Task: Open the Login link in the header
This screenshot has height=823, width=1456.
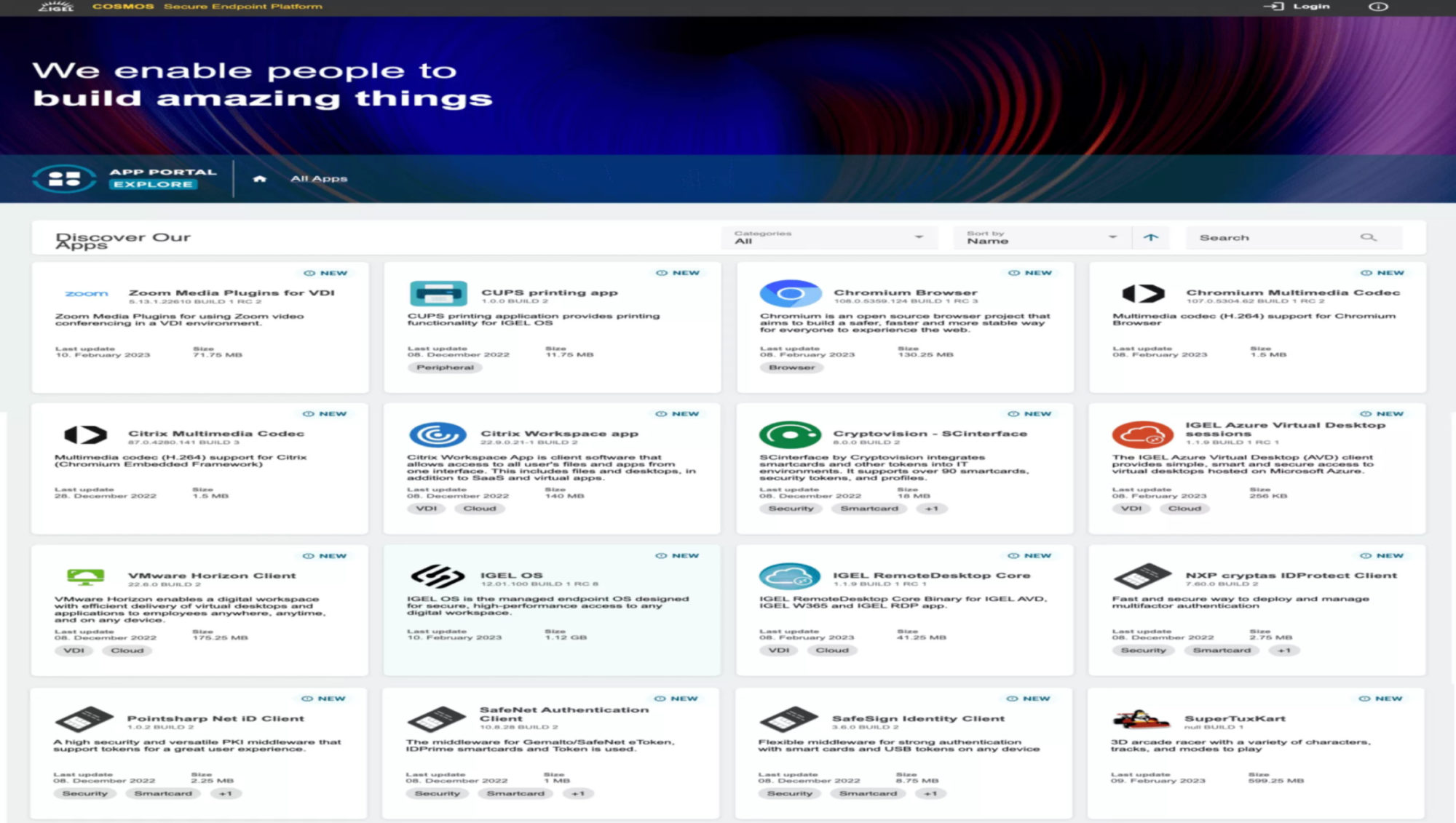Action: [x=1297, y=7]
